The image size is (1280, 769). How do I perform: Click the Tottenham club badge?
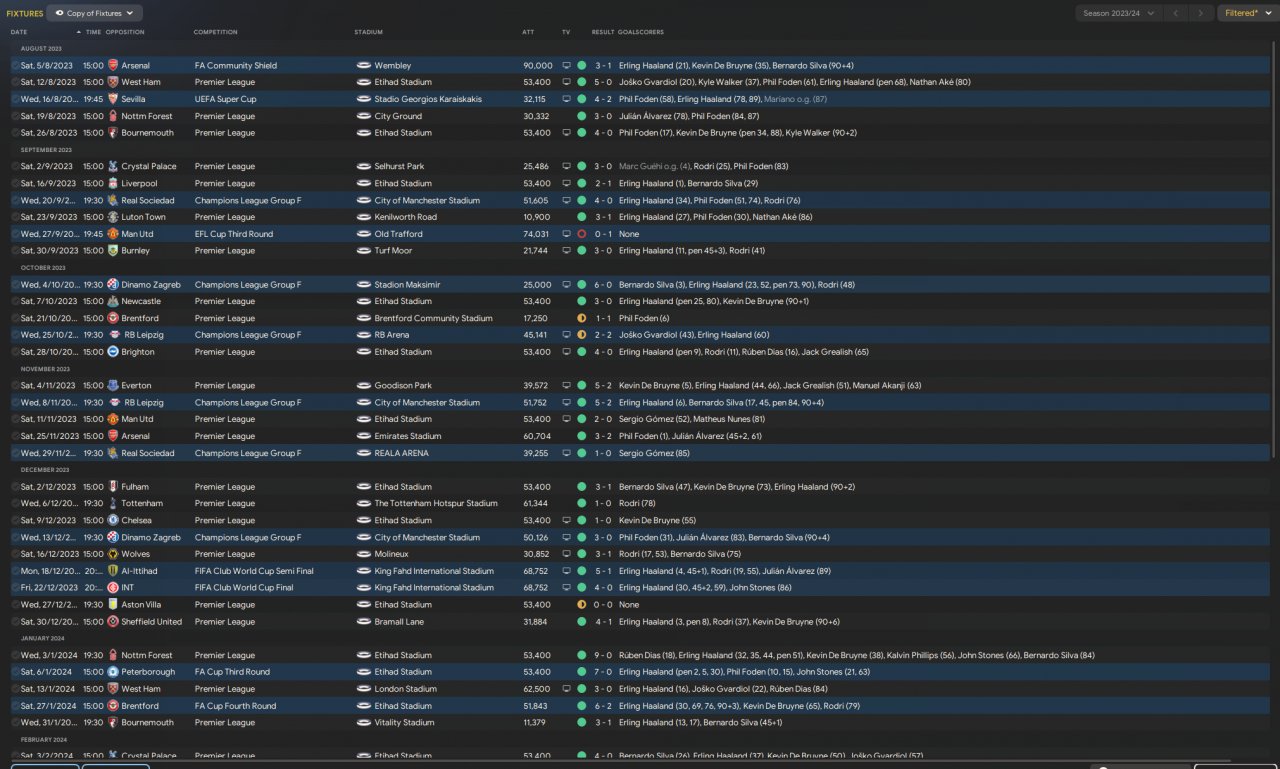pyautogui.click(x=113, y=503)
